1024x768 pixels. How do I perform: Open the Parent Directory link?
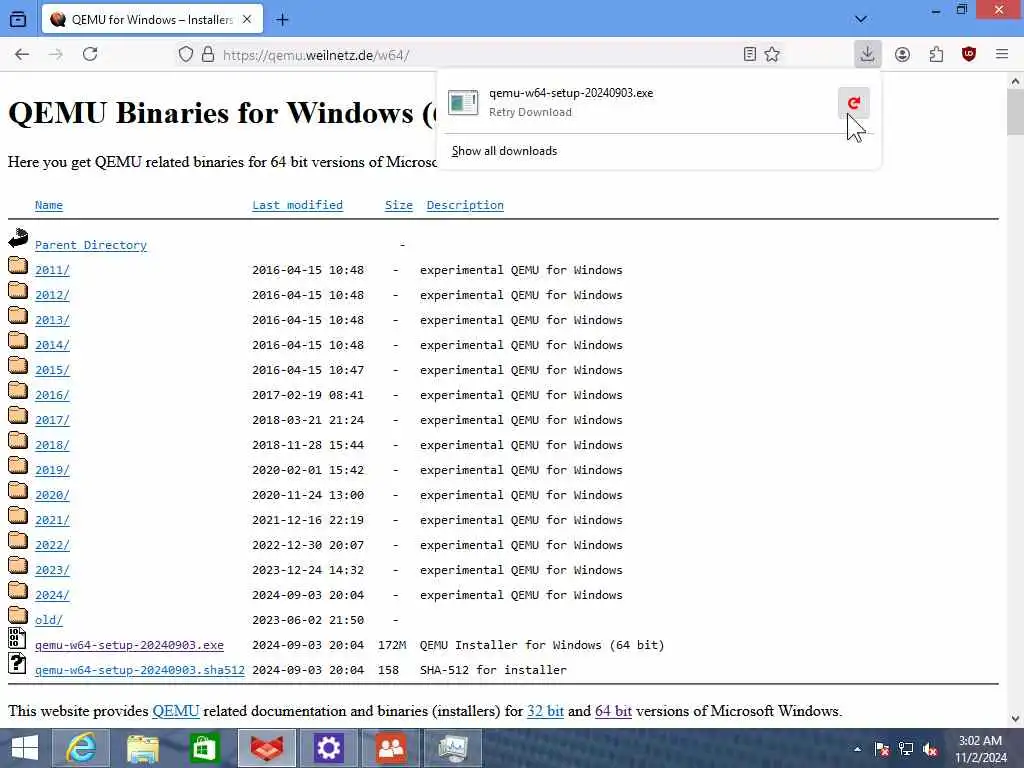(91, 245)
